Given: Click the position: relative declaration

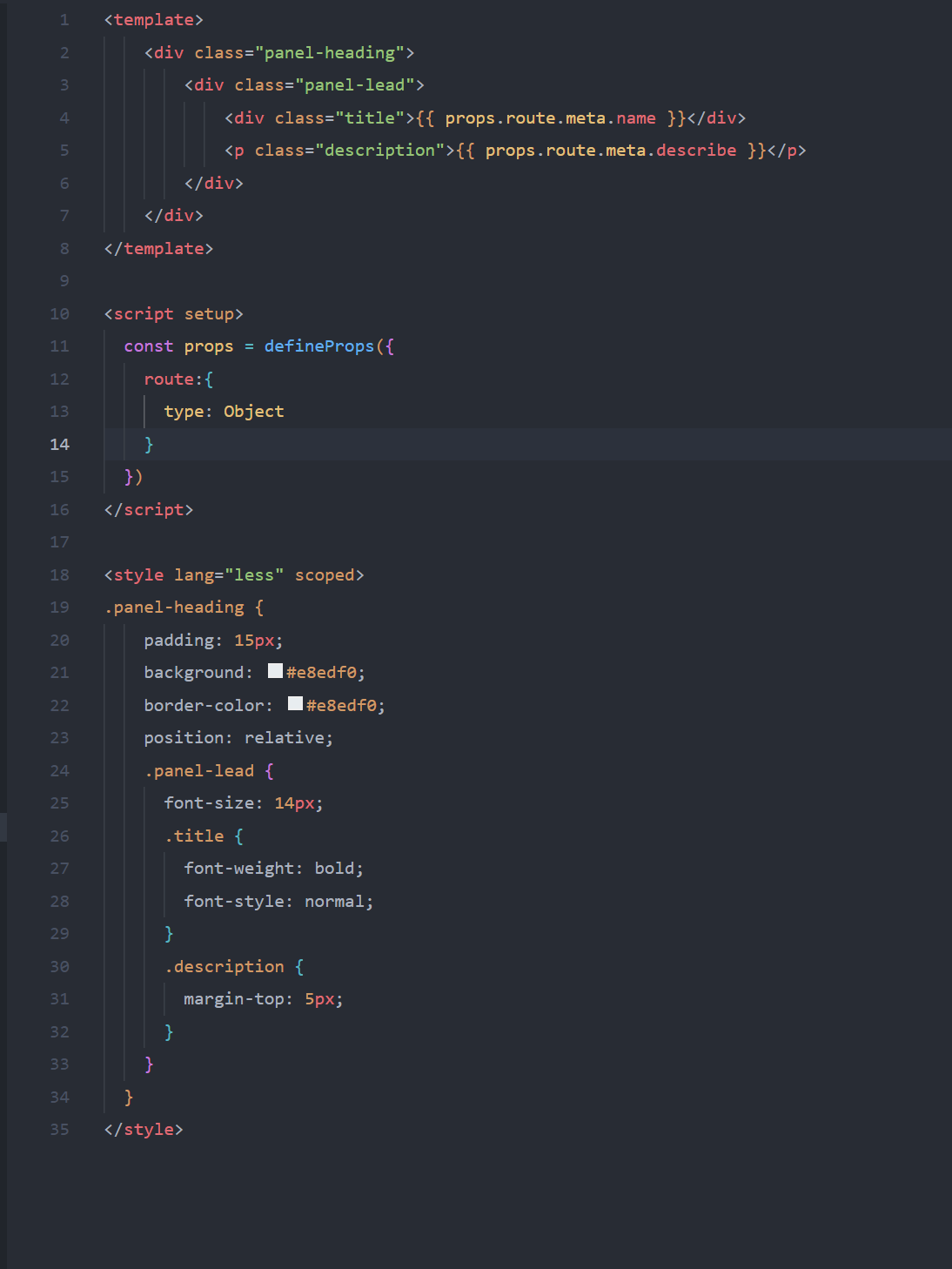Looking at the screenshot, I should [238, 737].
